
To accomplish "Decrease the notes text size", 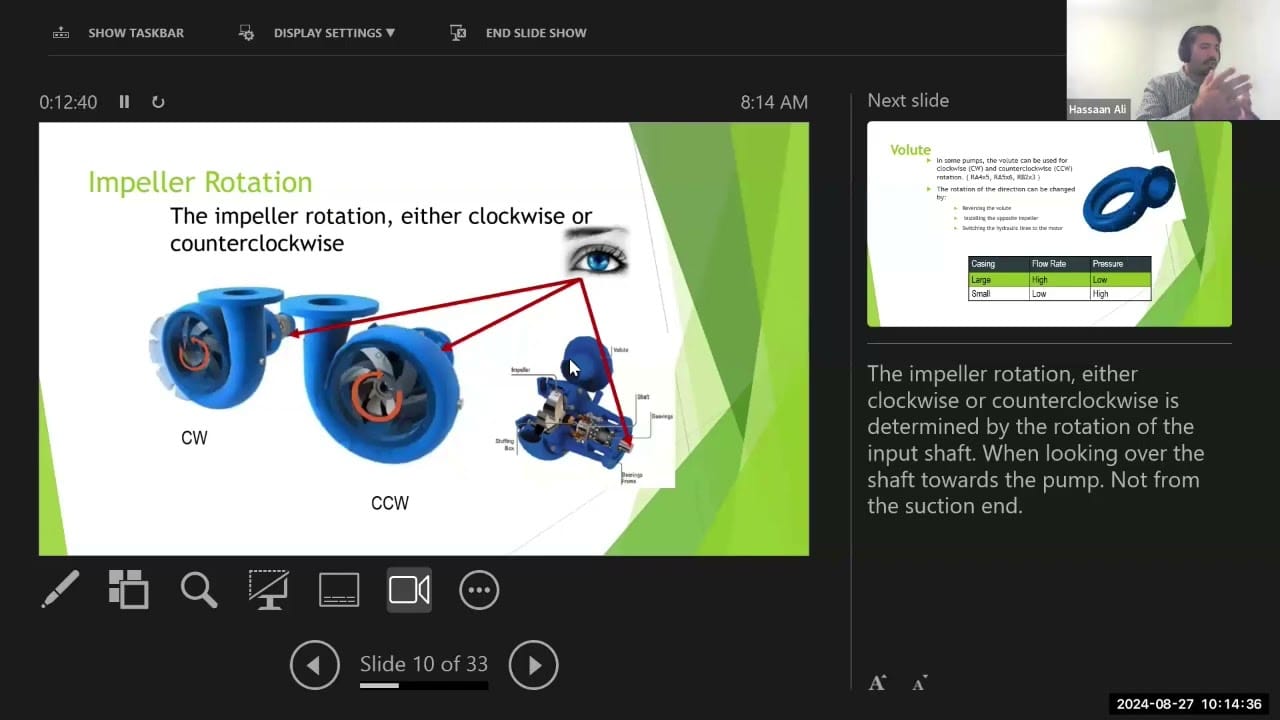I will [919, 684].
